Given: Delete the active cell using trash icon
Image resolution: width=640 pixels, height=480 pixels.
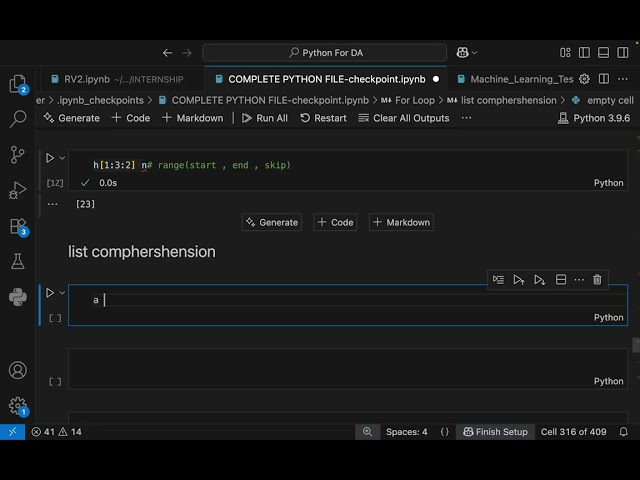Looking at the screenshot, I should (597, 280).
